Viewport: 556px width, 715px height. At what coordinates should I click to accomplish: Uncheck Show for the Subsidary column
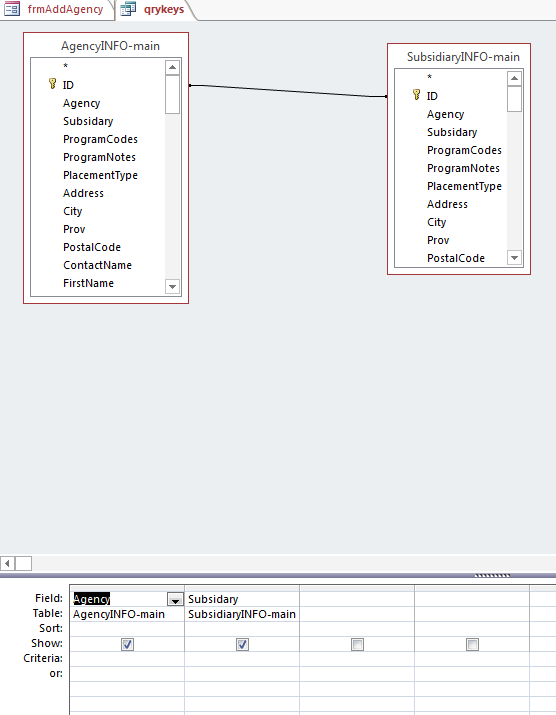point(242,644)
